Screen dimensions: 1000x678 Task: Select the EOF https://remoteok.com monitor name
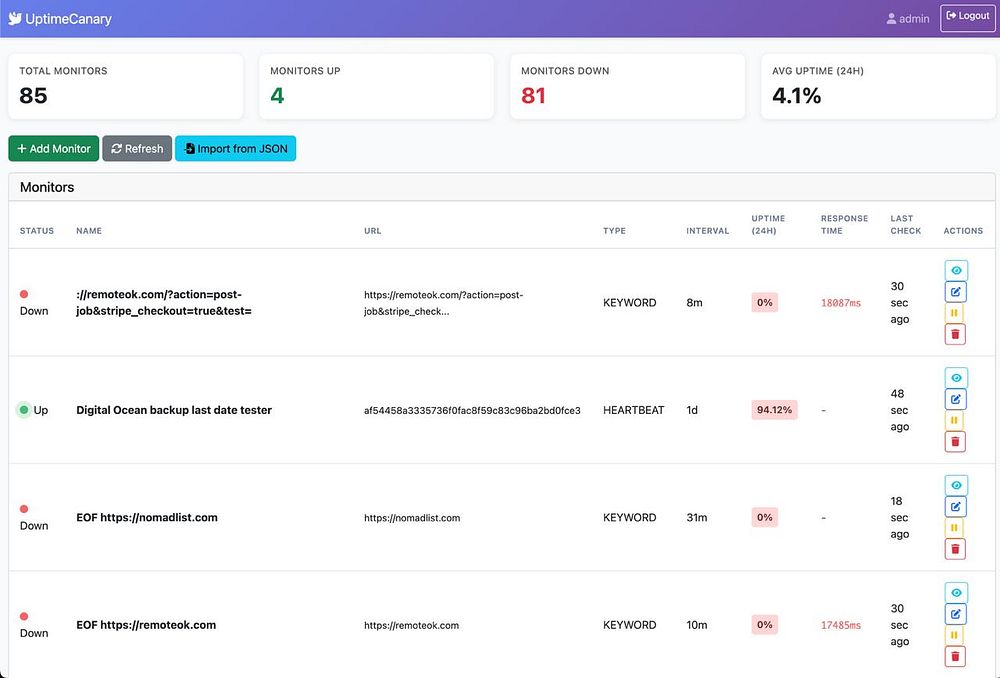[146, 625]
